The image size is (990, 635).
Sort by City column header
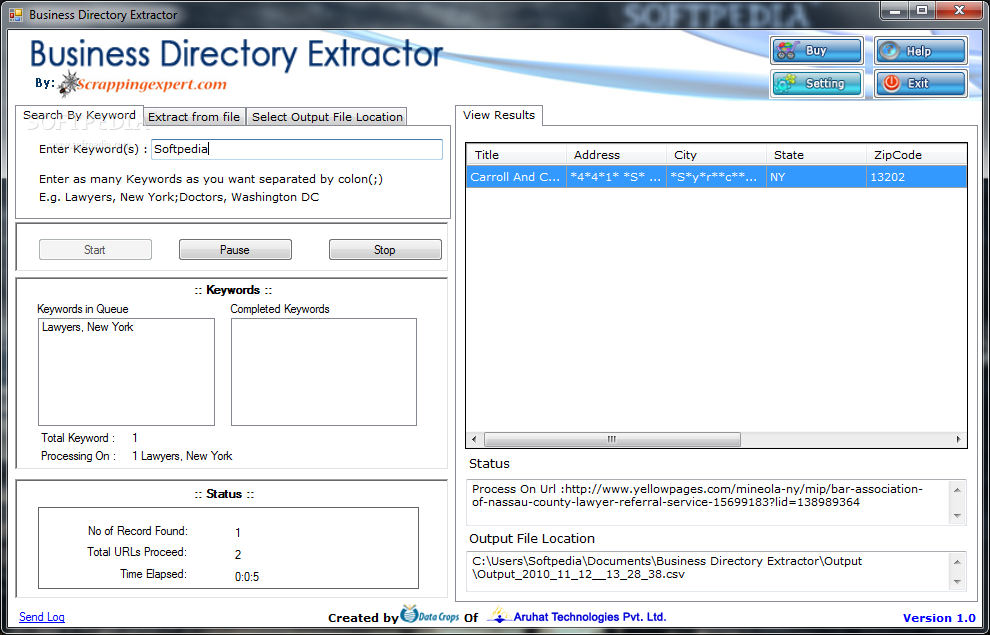pos(717,155)
